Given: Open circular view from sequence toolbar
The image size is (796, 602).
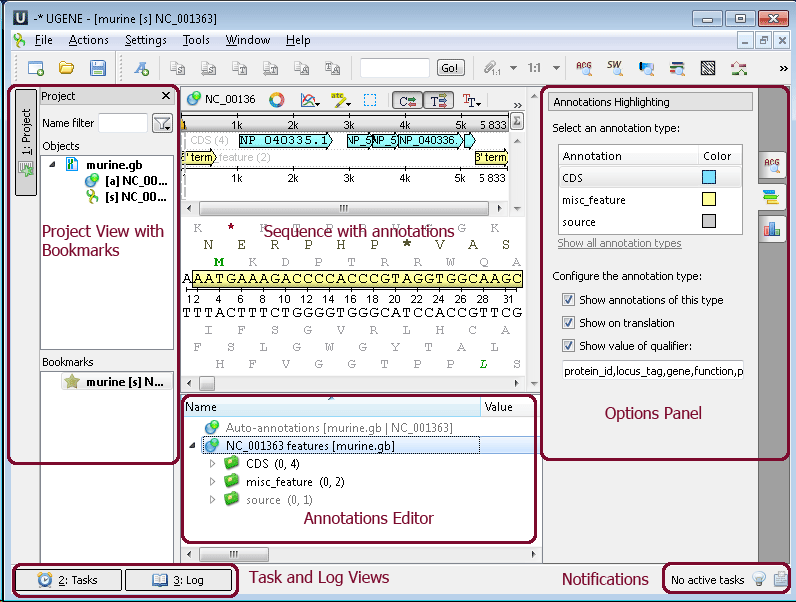Looking at the screenshot, I should [277, 99].
